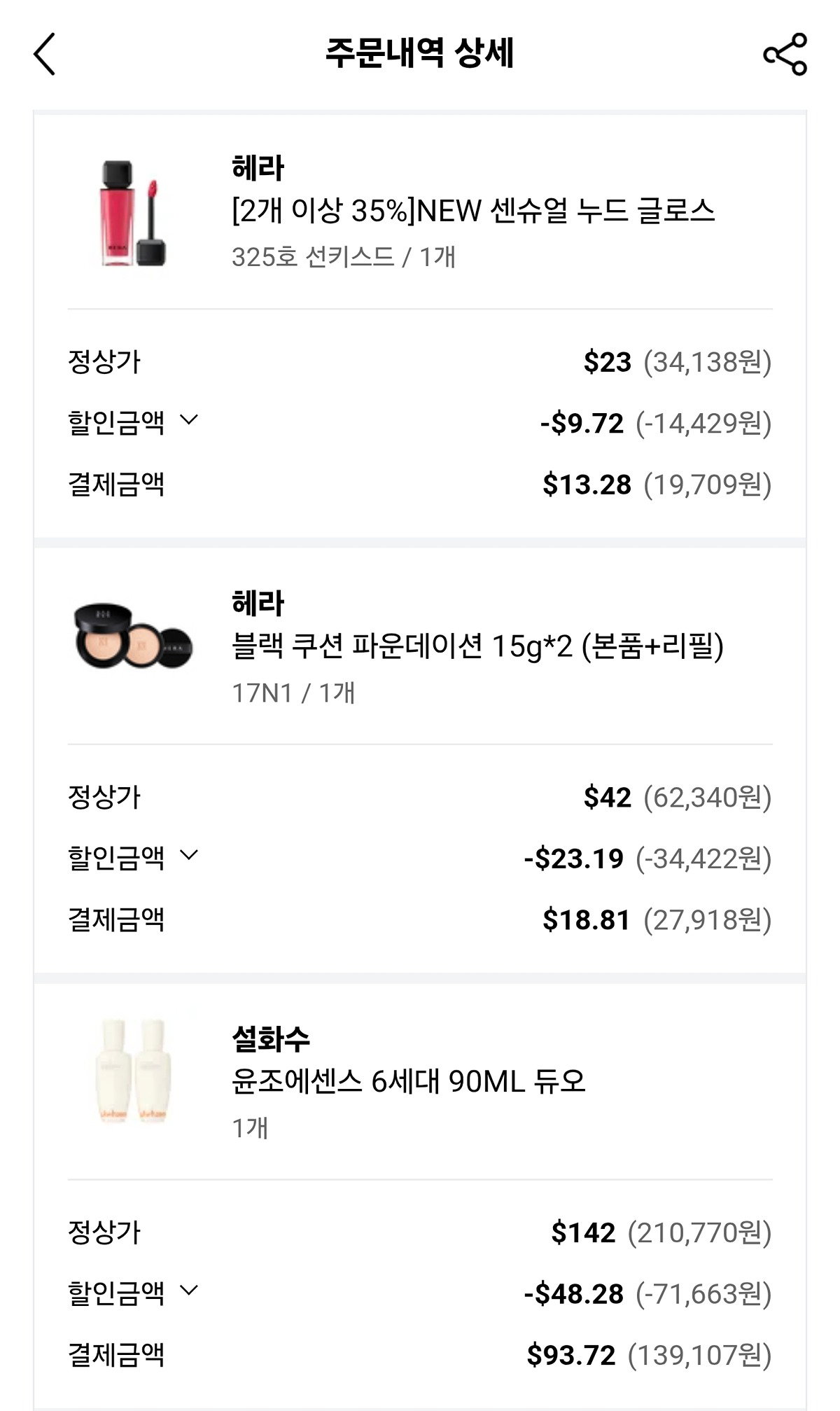Viewport: 840px width, 1411px height.
Task: Expand discount details for the lip gloss item
Action: [189, 420]
